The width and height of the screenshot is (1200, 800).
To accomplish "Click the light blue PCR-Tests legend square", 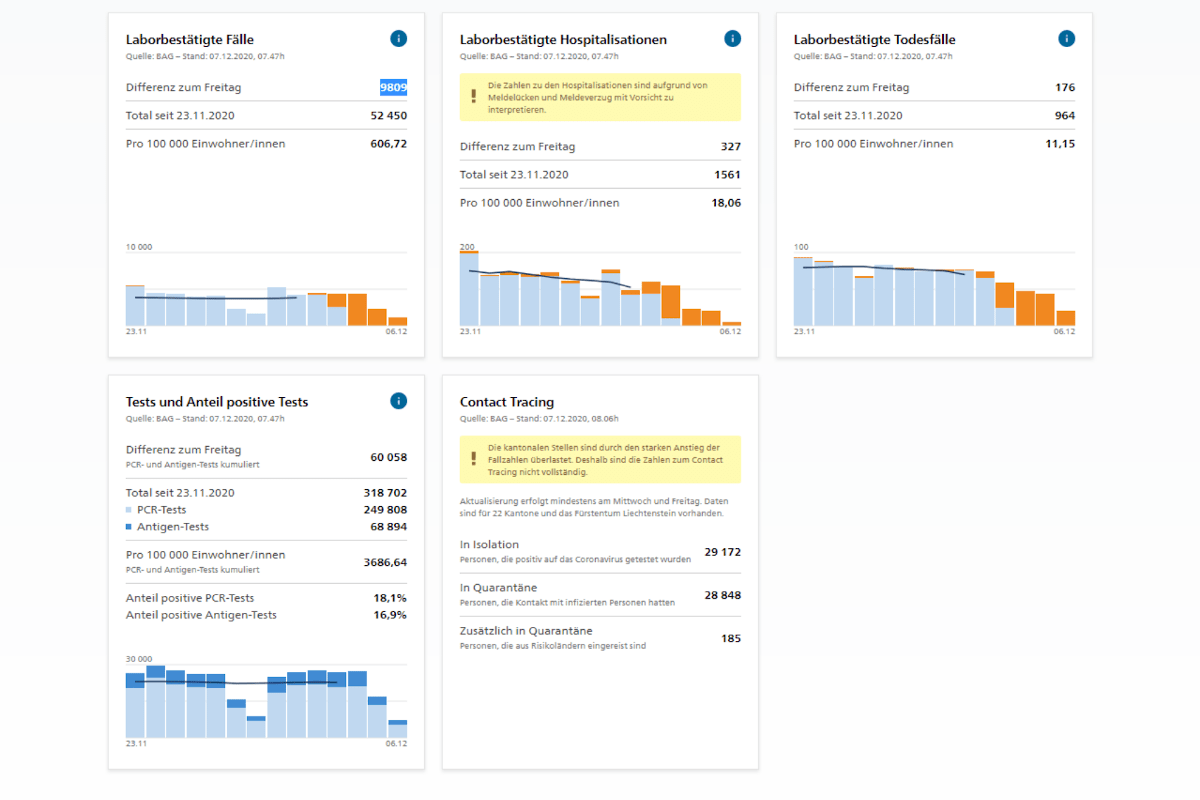I will pos(129,510).
